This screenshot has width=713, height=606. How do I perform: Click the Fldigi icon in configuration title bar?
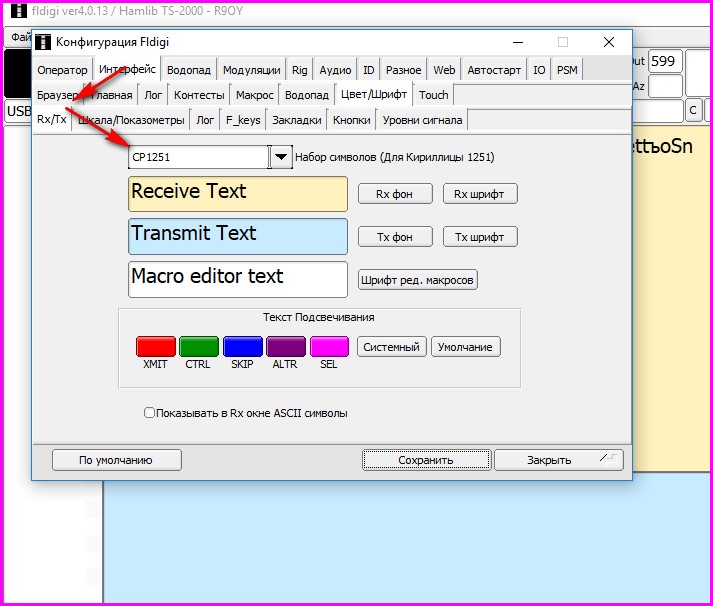42,42
